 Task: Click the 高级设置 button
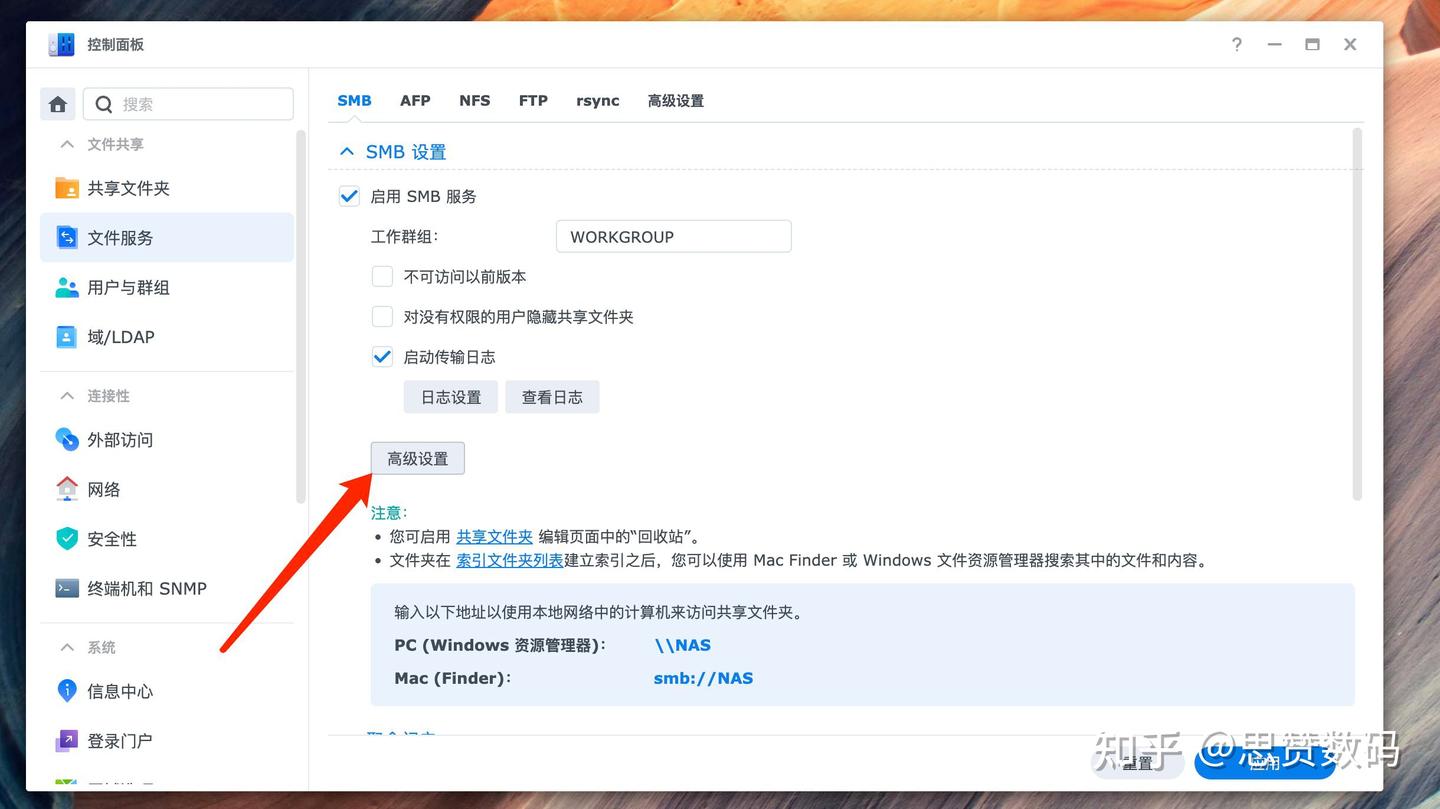[x=417, y=458]
